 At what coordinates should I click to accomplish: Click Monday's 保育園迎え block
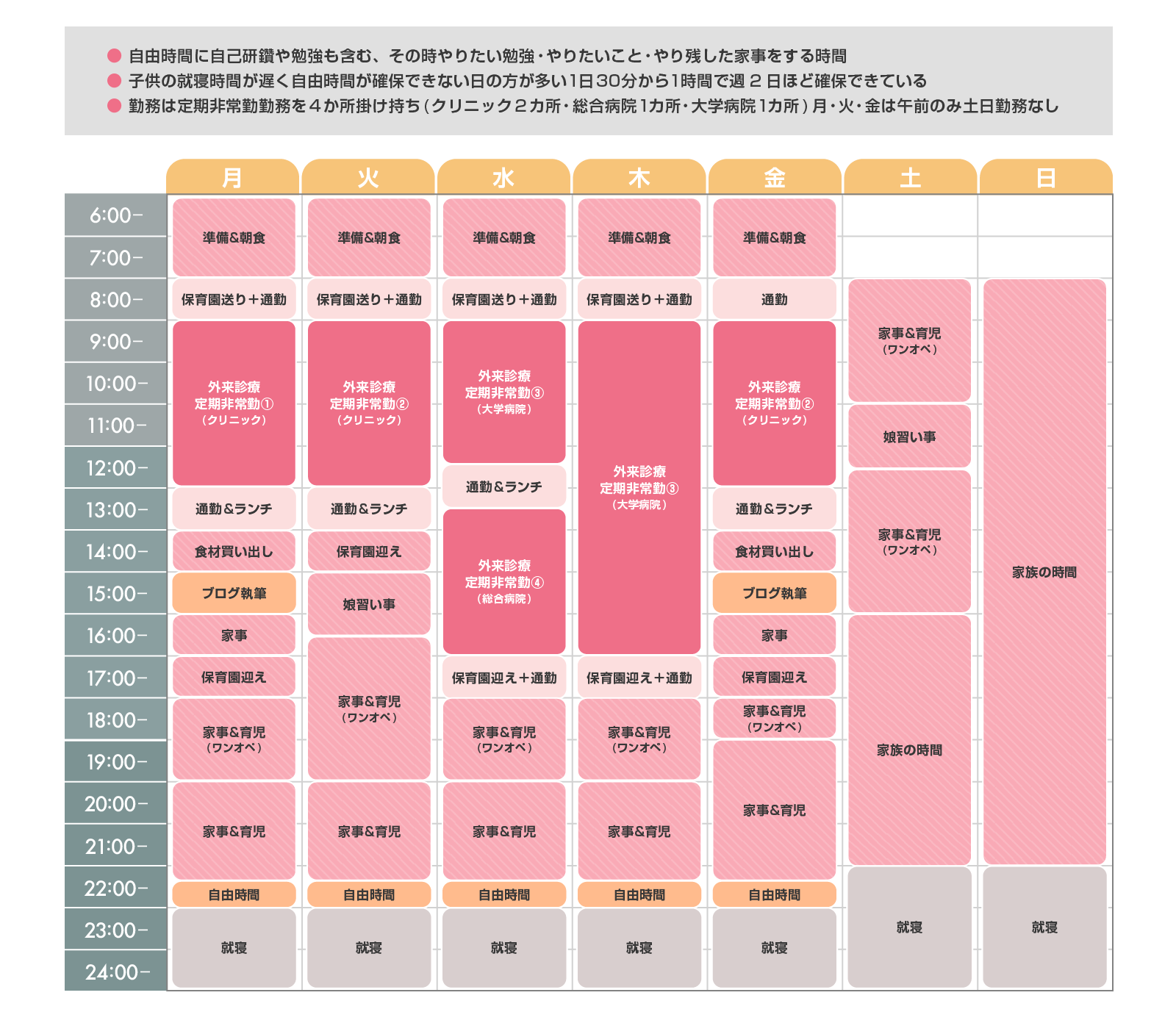234,677
